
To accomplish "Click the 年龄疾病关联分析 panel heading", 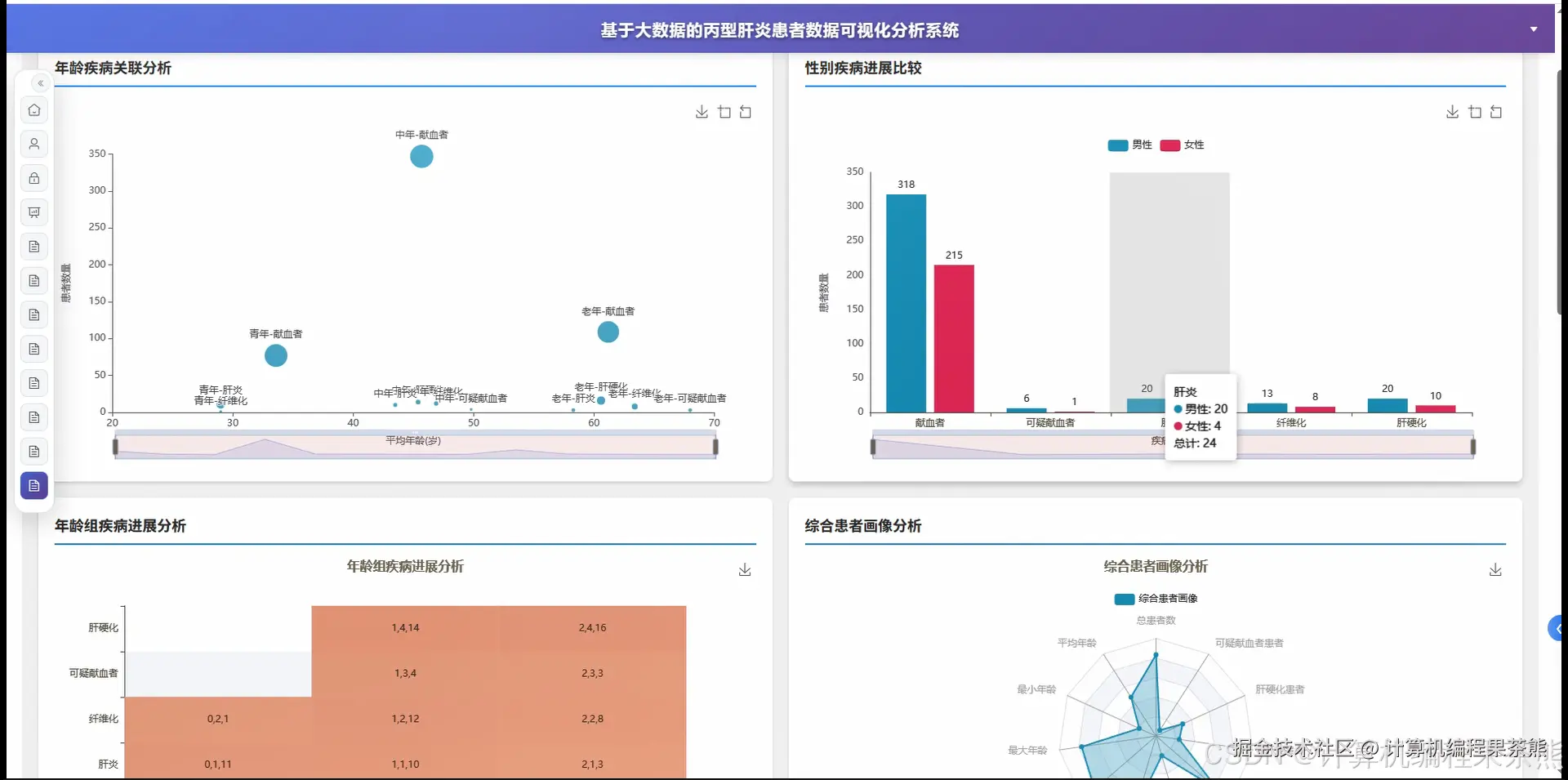I will click(113, 68).
